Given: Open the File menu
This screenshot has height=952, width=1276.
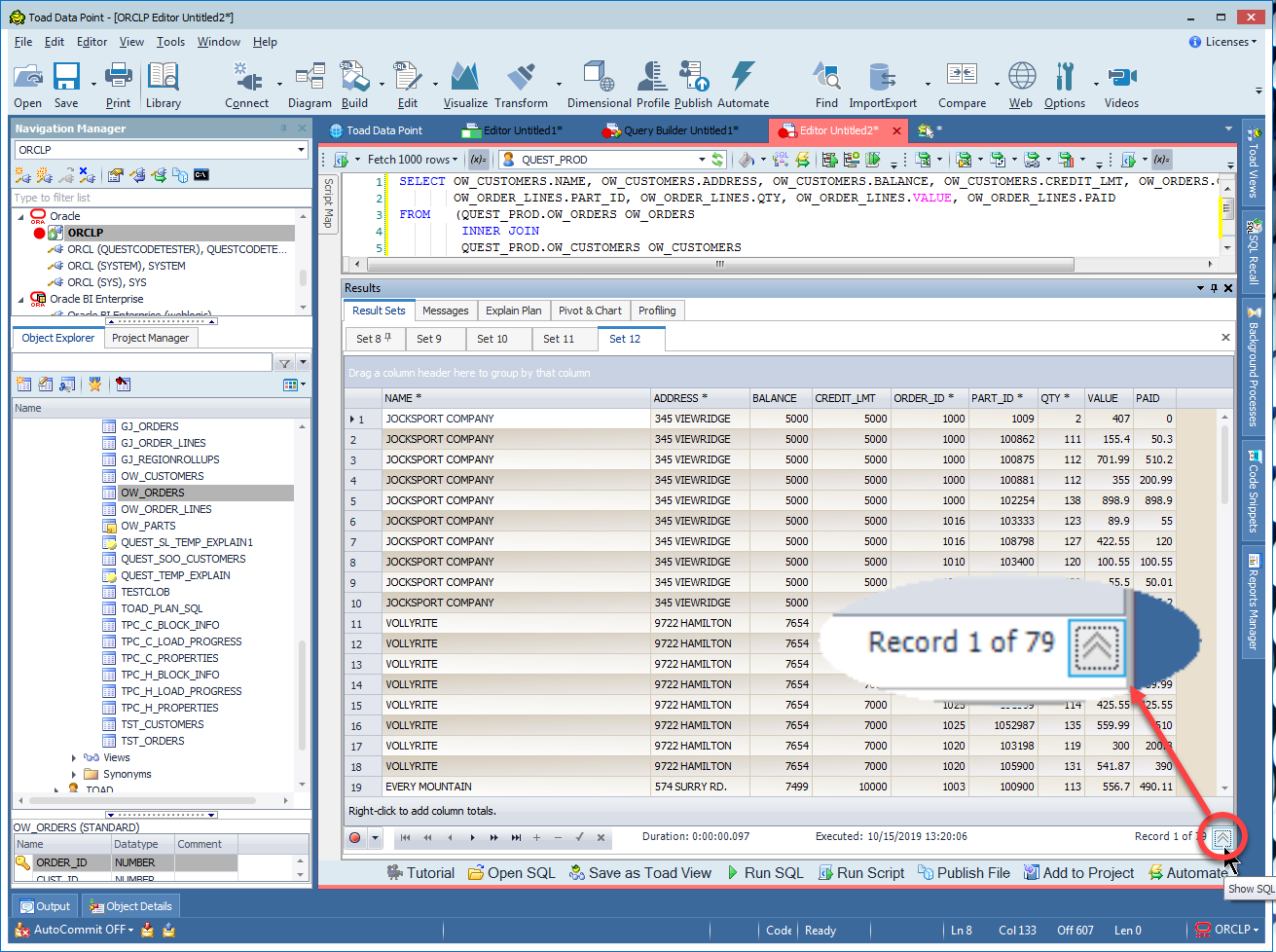Looking at the screenshot, I should 23,42.
